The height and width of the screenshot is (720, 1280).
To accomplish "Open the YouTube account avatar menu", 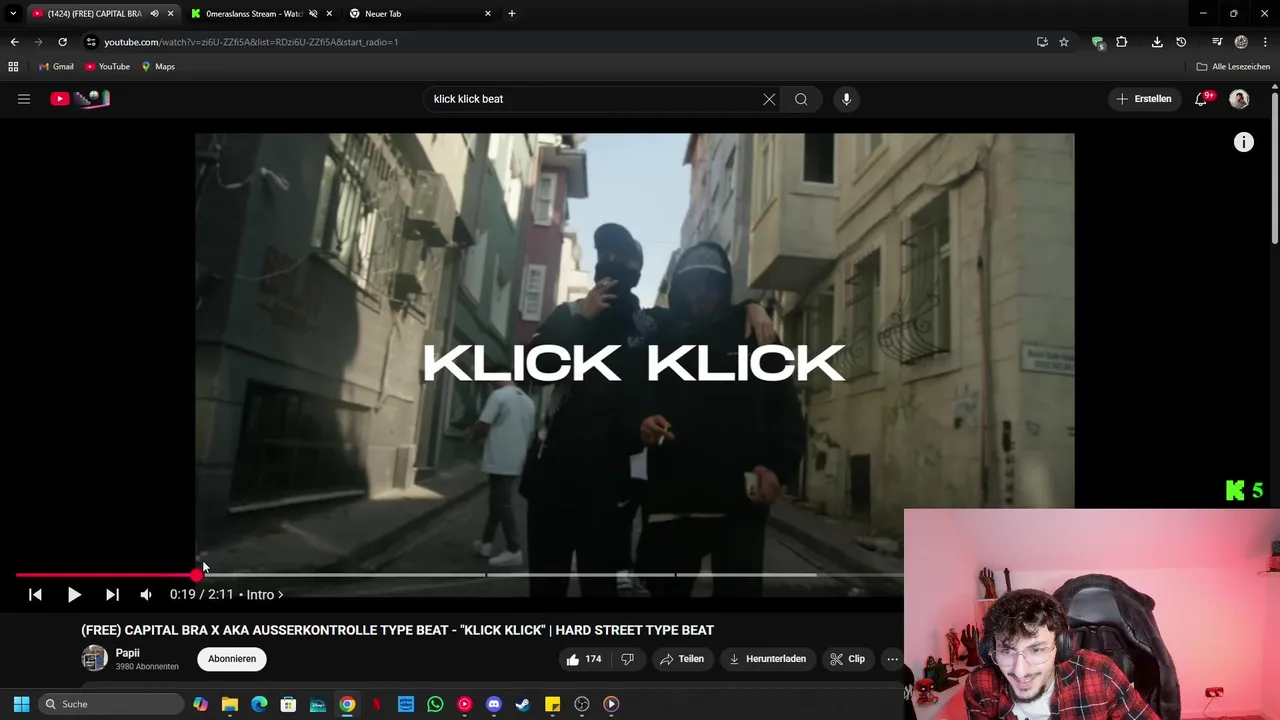I will click(x=1239, y=99).
